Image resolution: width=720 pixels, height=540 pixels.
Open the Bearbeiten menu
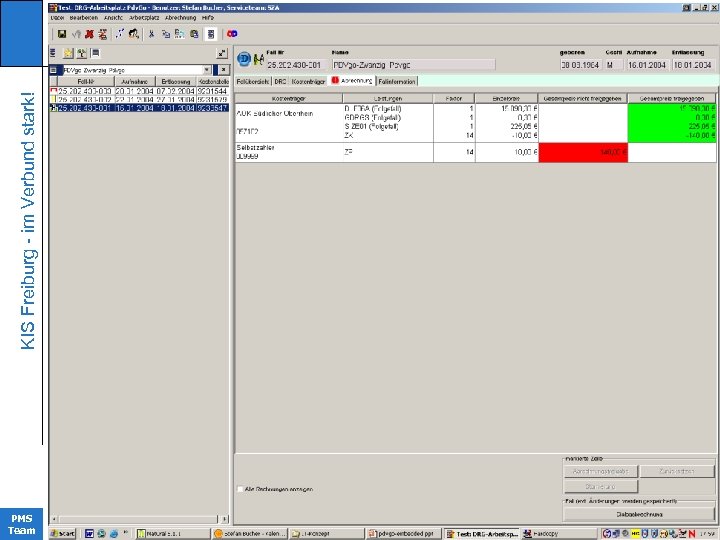[84, 17]
